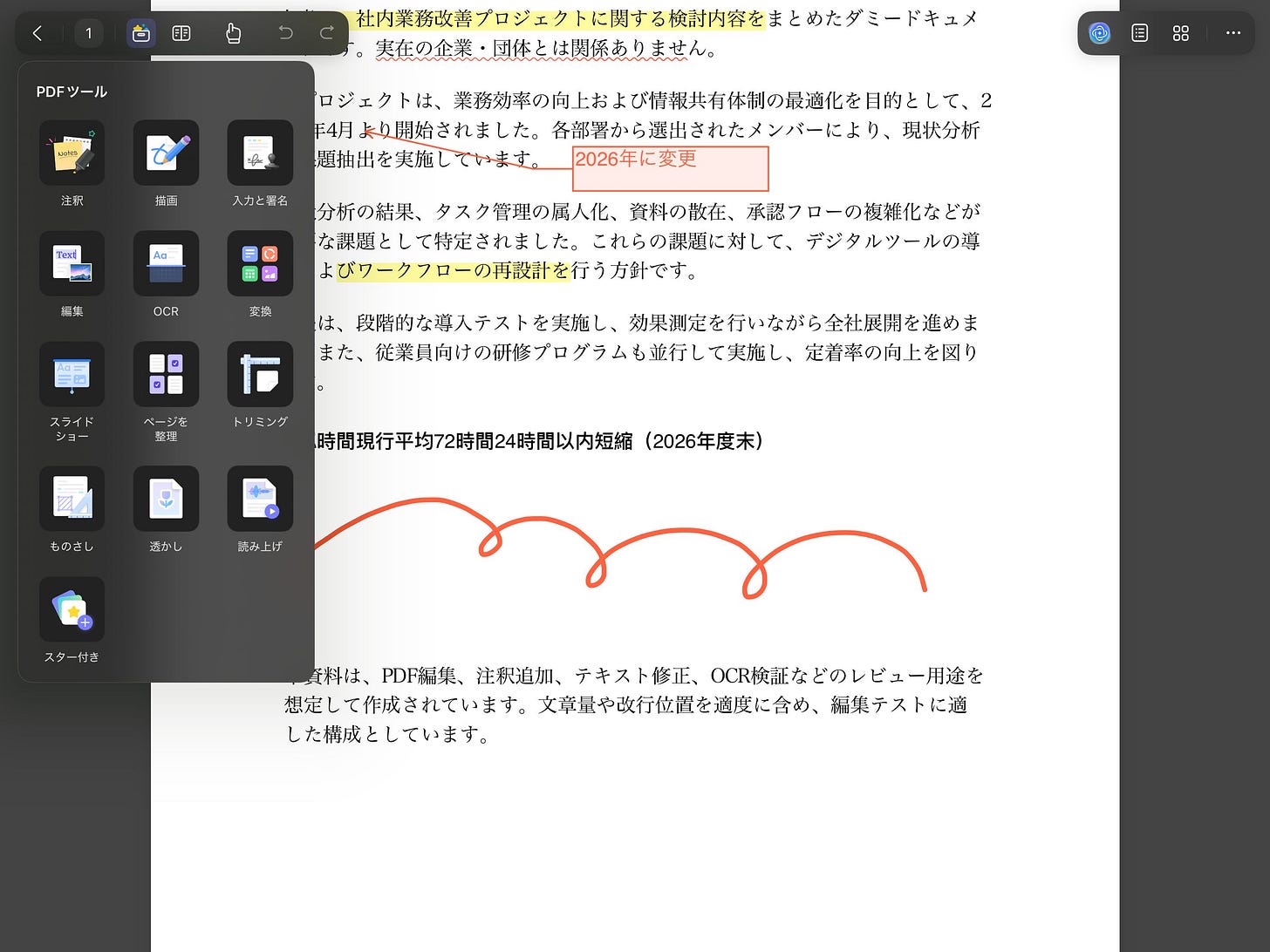Open ページを整理 (organize pages)

[166, 374]
